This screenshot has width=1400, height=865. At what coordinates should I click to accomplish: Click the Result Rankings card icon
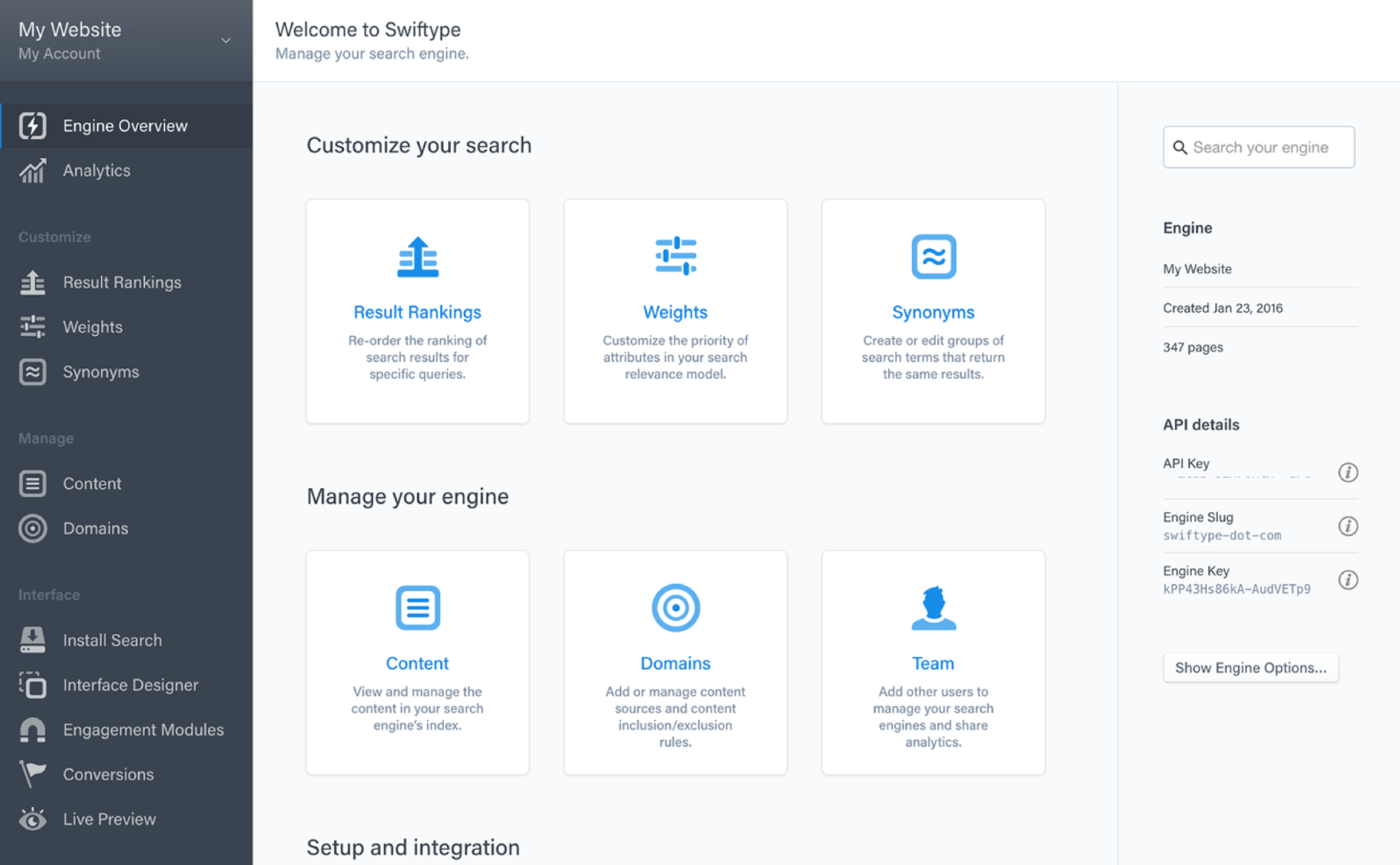[417, 257]
